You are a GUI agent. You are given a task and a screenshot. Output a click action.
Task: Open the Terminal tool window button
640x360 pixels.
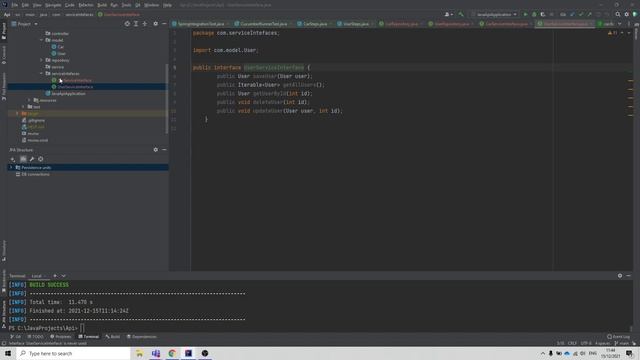coord(89,337)
